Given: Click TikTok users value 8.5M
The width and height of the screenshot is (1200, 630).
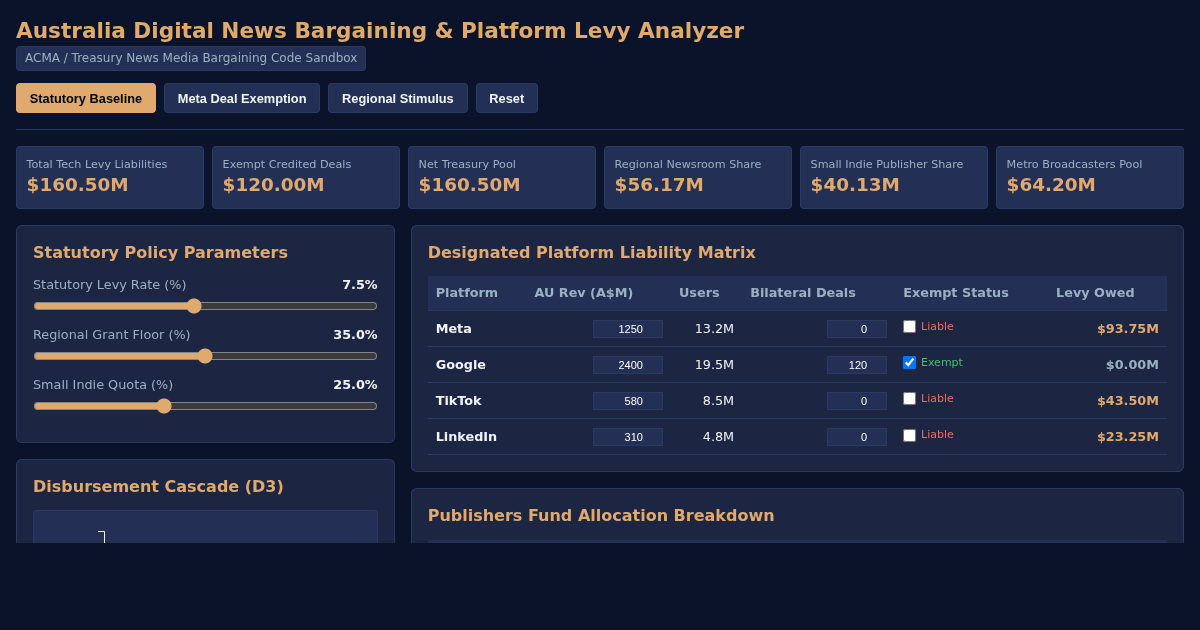Looking at the screenshot, I should click(x=718, y=401).
